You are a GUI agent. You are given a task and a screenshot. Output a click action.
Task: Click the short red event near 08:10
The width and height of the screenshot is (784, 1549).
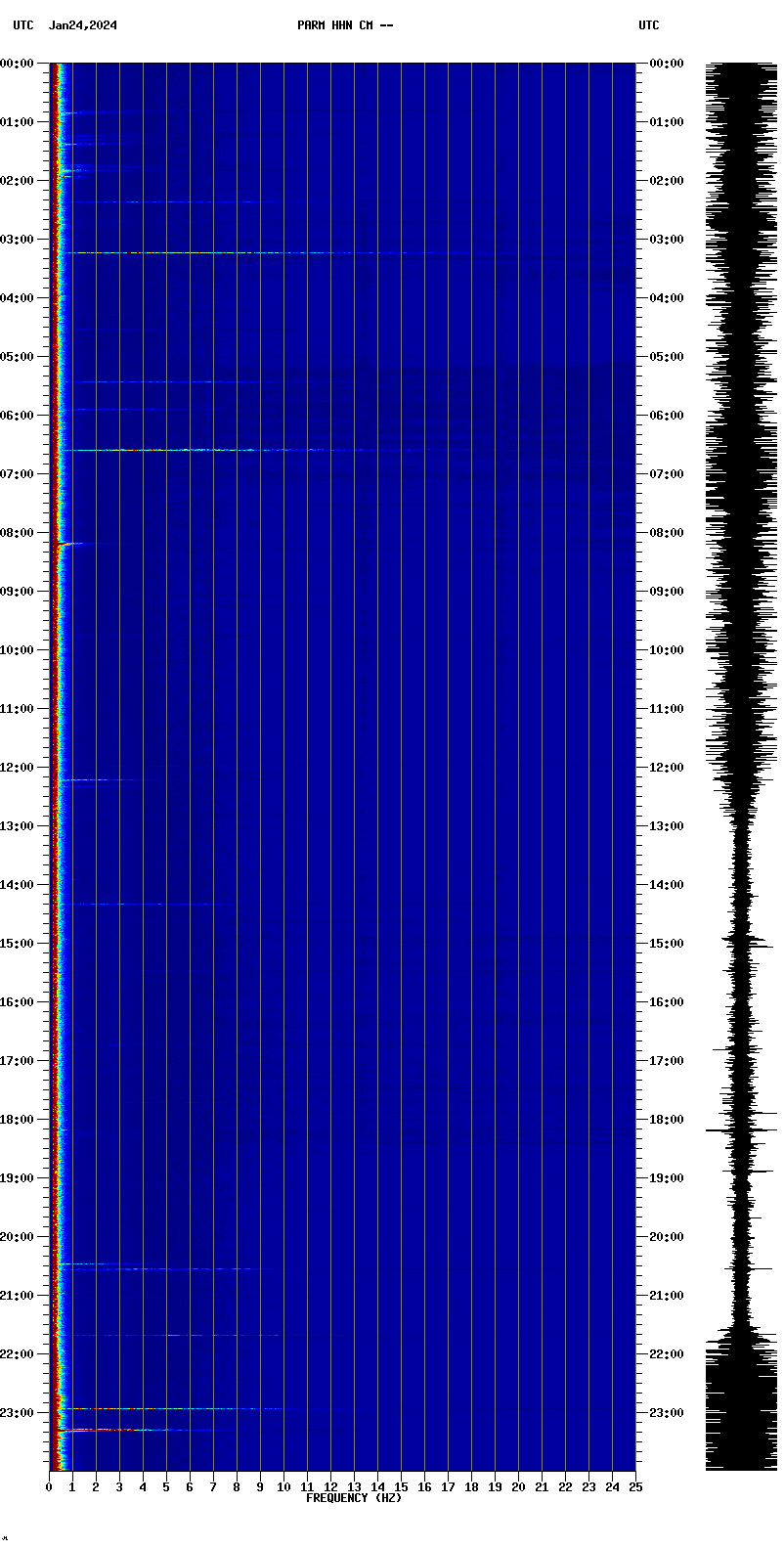[x=66, y=543]
